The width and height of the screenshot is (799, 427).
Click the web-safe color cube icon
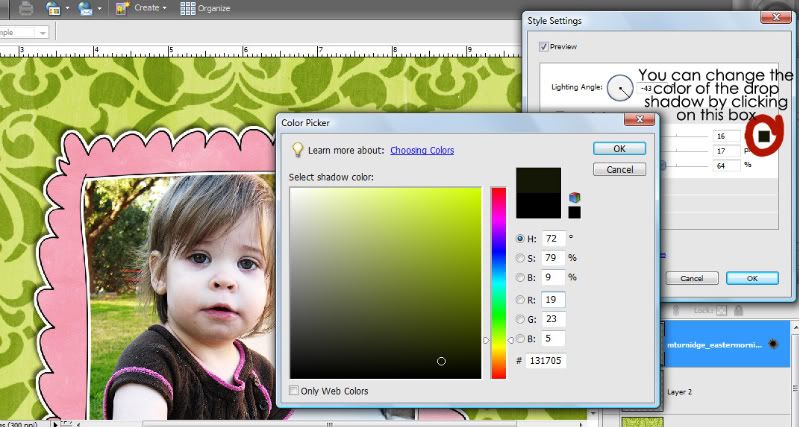coord(574,197)
